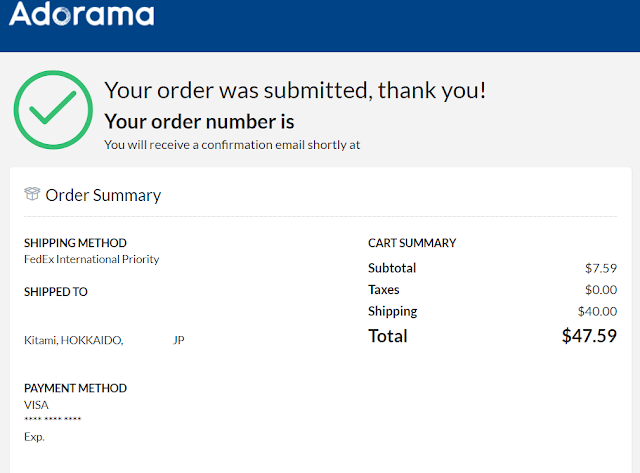Click the Shipping cost $40.00

[x=597, y=311]
